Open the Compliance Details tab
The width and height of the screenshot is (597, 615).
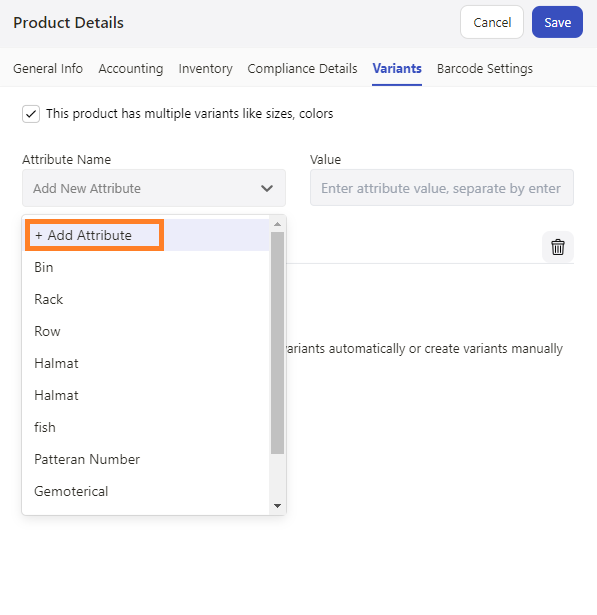click(302, 69)
